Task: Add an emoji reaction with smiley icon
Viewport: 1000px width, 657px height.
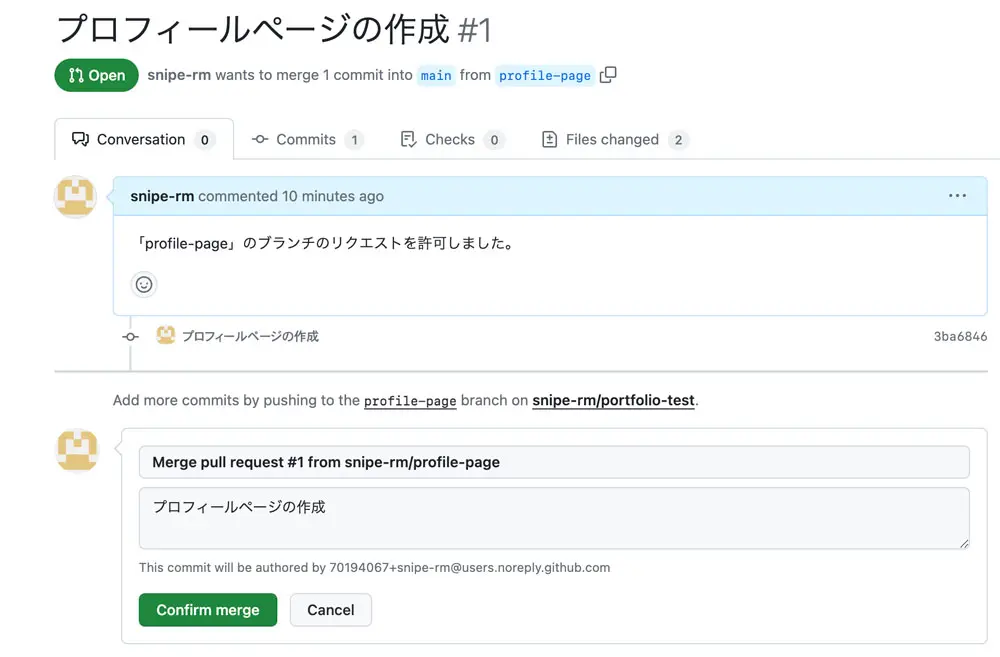Action: [x=144, y=285]
